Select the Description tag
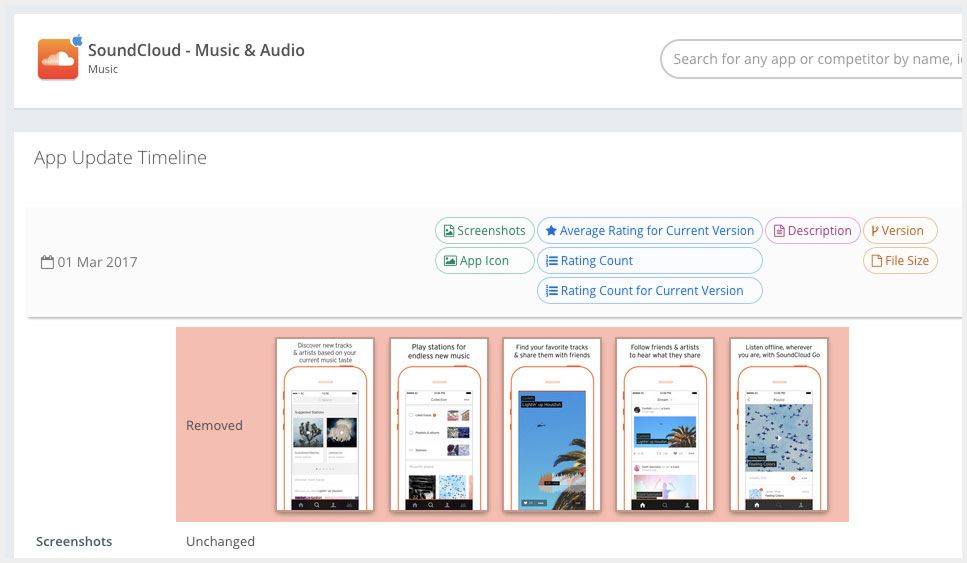The height and width of the screenshot is (563, 967). click(x=812, y=231)
